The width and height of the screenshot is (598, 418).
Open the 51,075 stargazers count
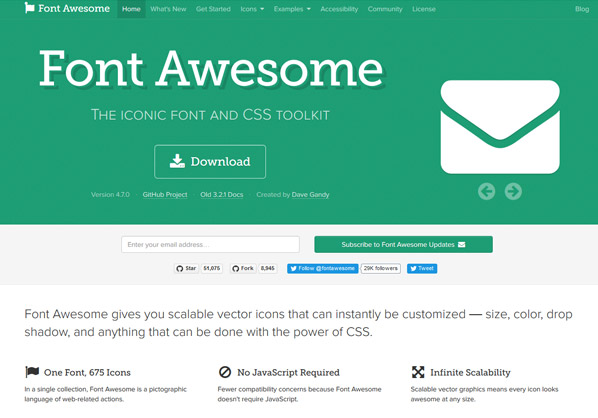[x=212, y=268]
